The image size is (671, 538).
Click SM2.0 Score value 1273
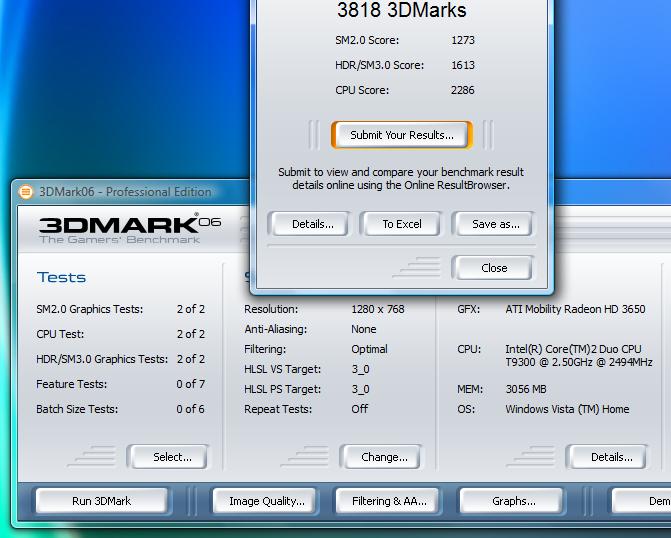point(463,40)
